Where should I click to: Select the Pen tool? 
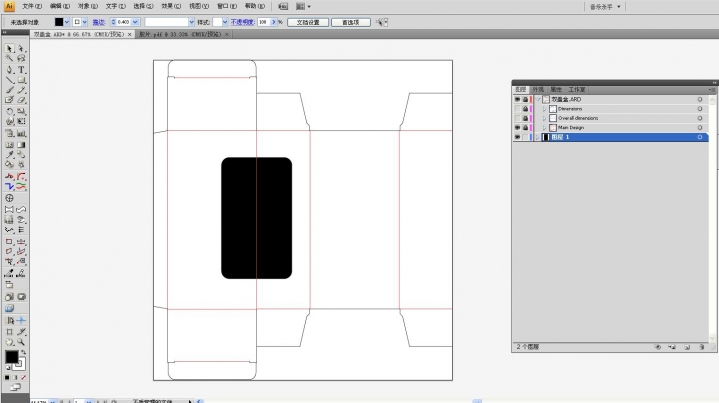click(9, 70)
